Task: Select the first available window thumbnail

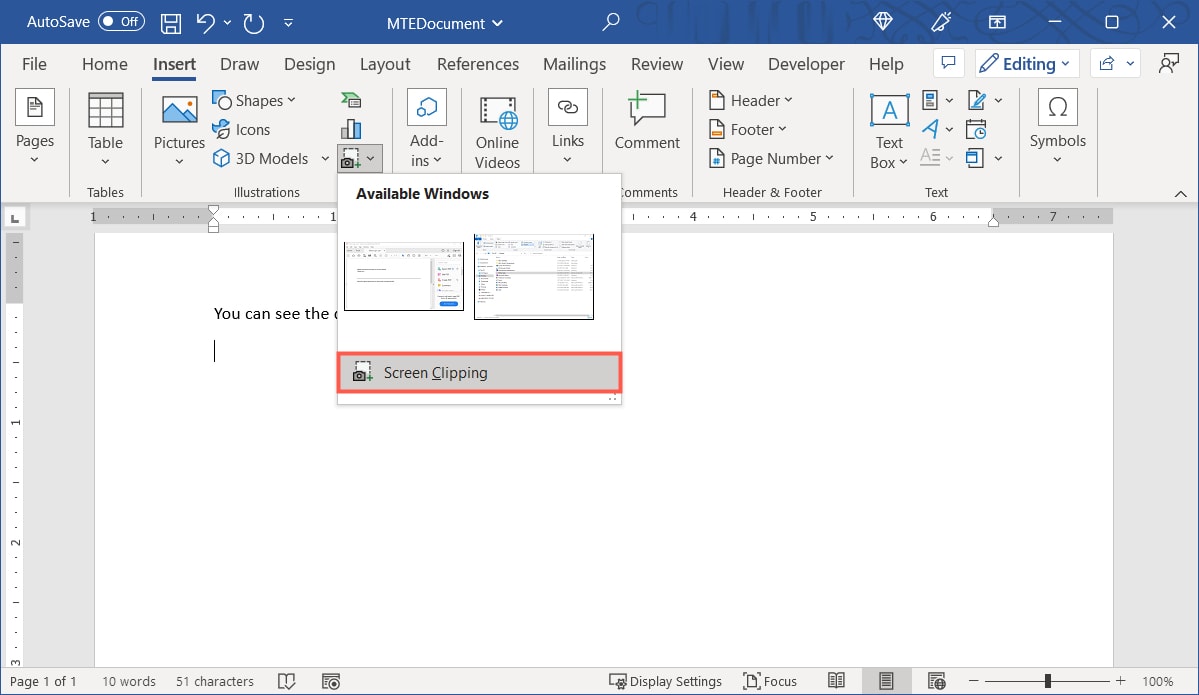Action: click(x=403, y=275)
